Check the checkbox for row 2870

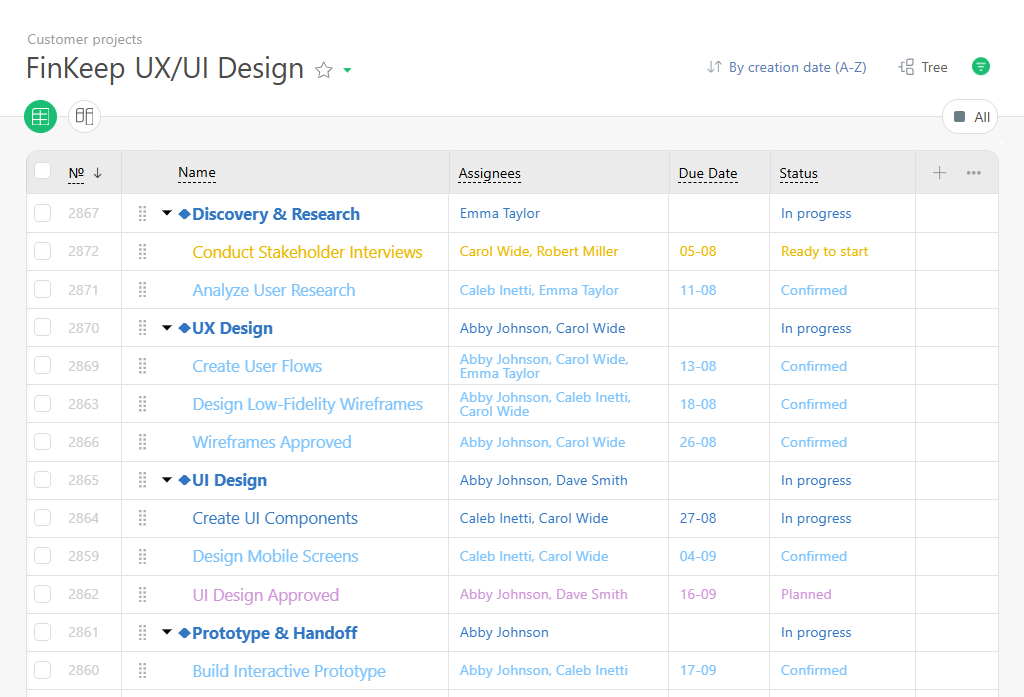click(42, 327)
